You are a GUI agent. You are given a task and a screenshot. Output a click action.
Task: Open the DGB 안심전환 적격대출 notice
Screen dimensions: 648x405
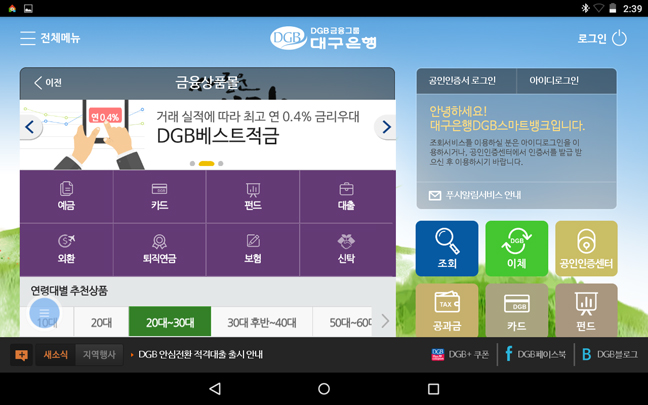[200, 355]
